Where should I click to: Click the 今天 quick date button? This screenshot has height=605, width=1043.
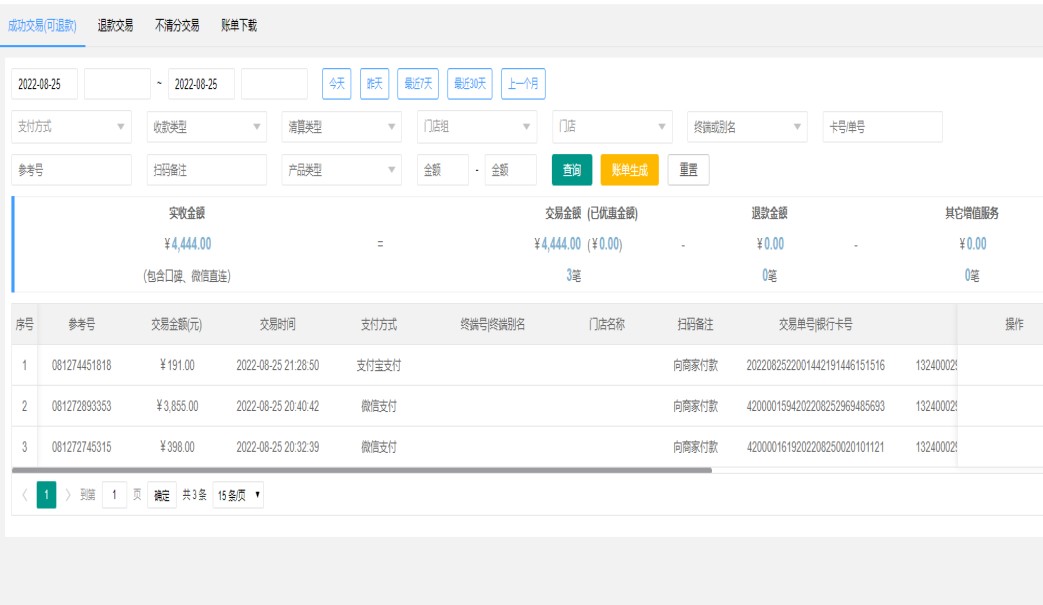335,84
